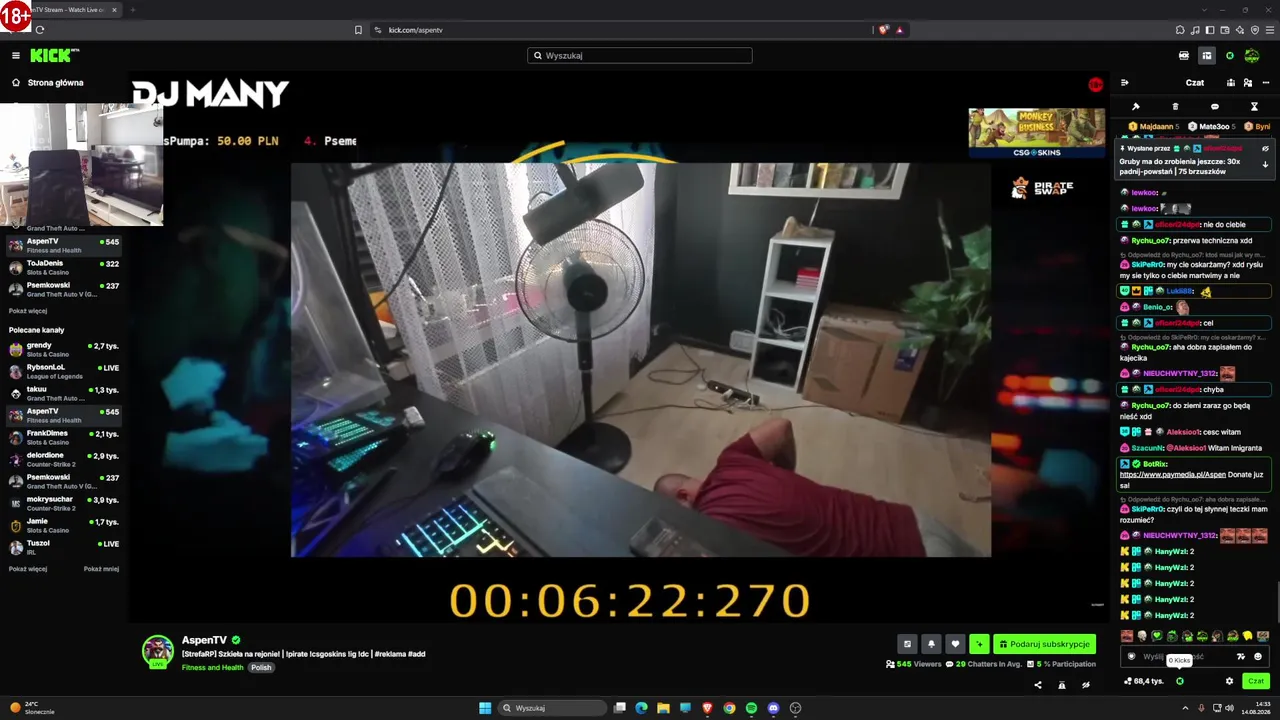Click the Monkey Business CSGO-SKINS banner
Viewport: 1280px width, 720px height.
pos(1037,133)
